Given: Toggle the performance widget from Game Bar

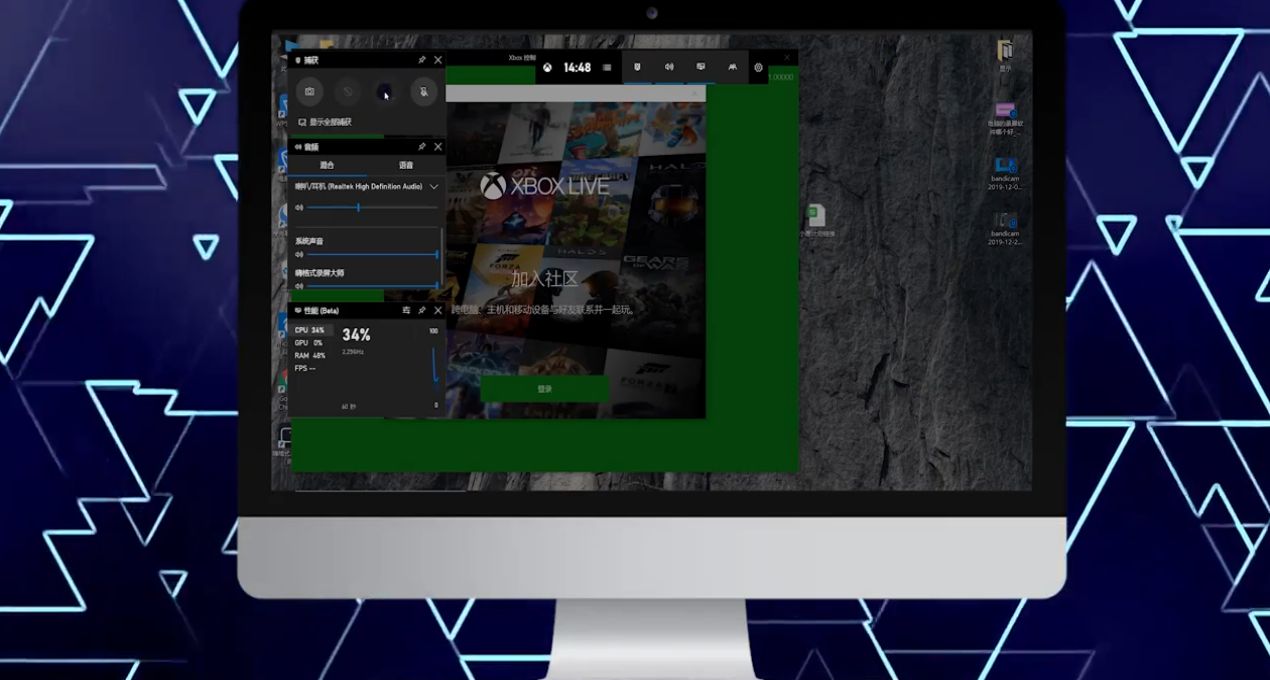Looking at the screenshot, I should tap(701, 67).
